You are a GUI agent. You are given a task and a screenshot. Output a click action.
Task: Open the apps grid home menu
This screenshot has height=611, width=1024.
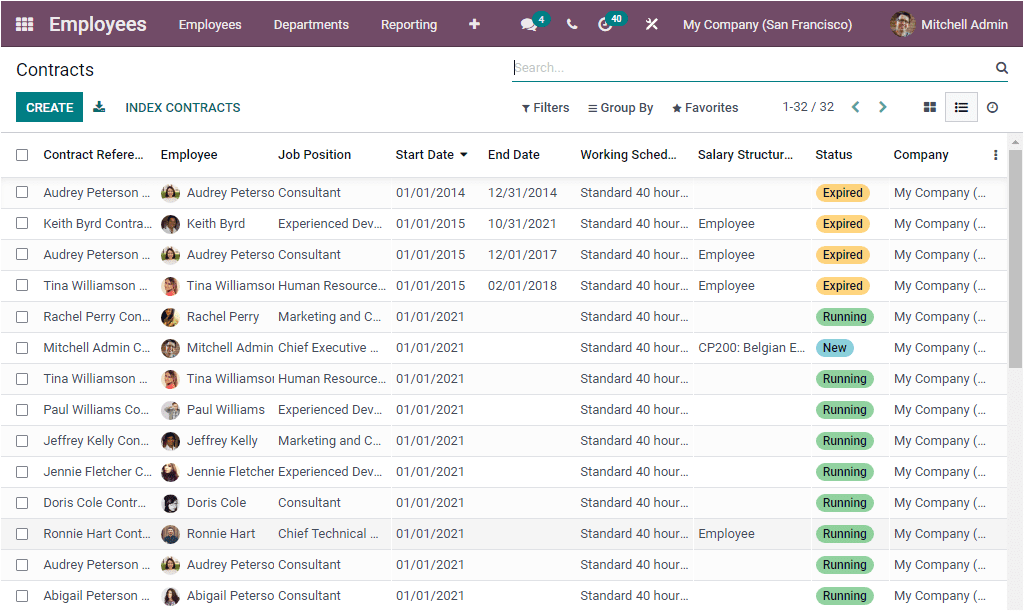pos(24,24)
